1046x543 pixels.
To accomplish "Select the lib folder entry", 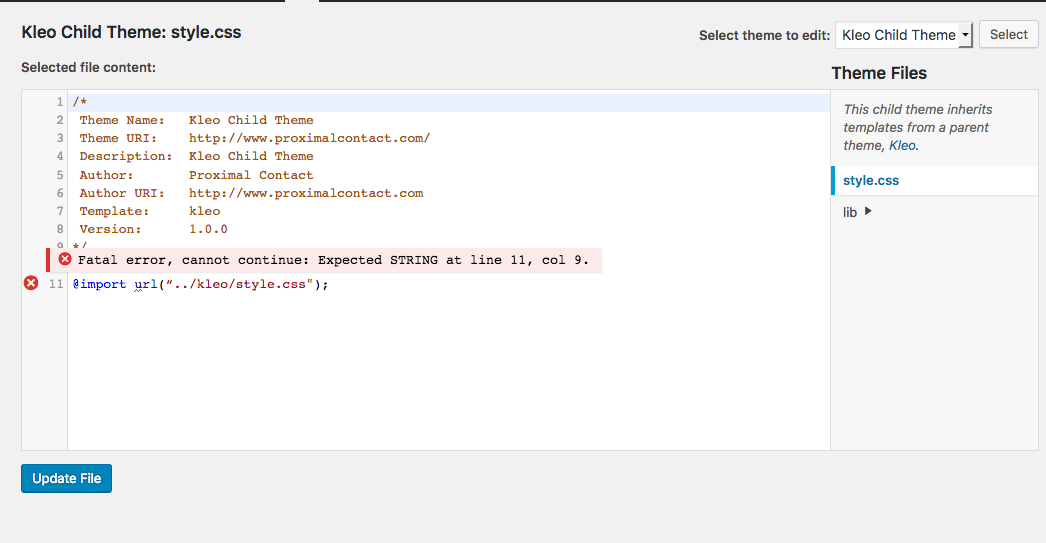I will [850, 212].
